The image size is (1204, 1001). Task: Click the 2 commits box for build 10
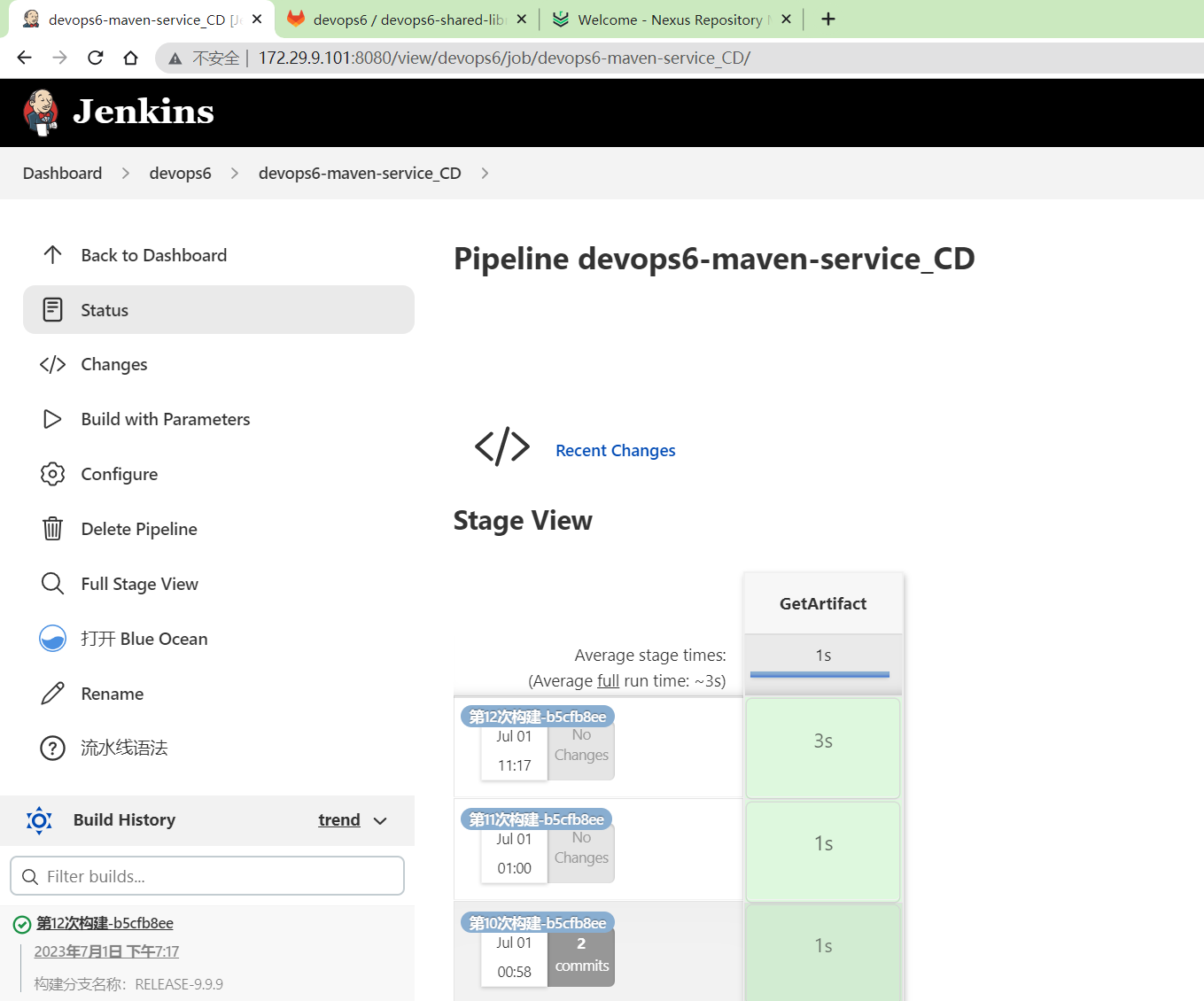[581, 955]
